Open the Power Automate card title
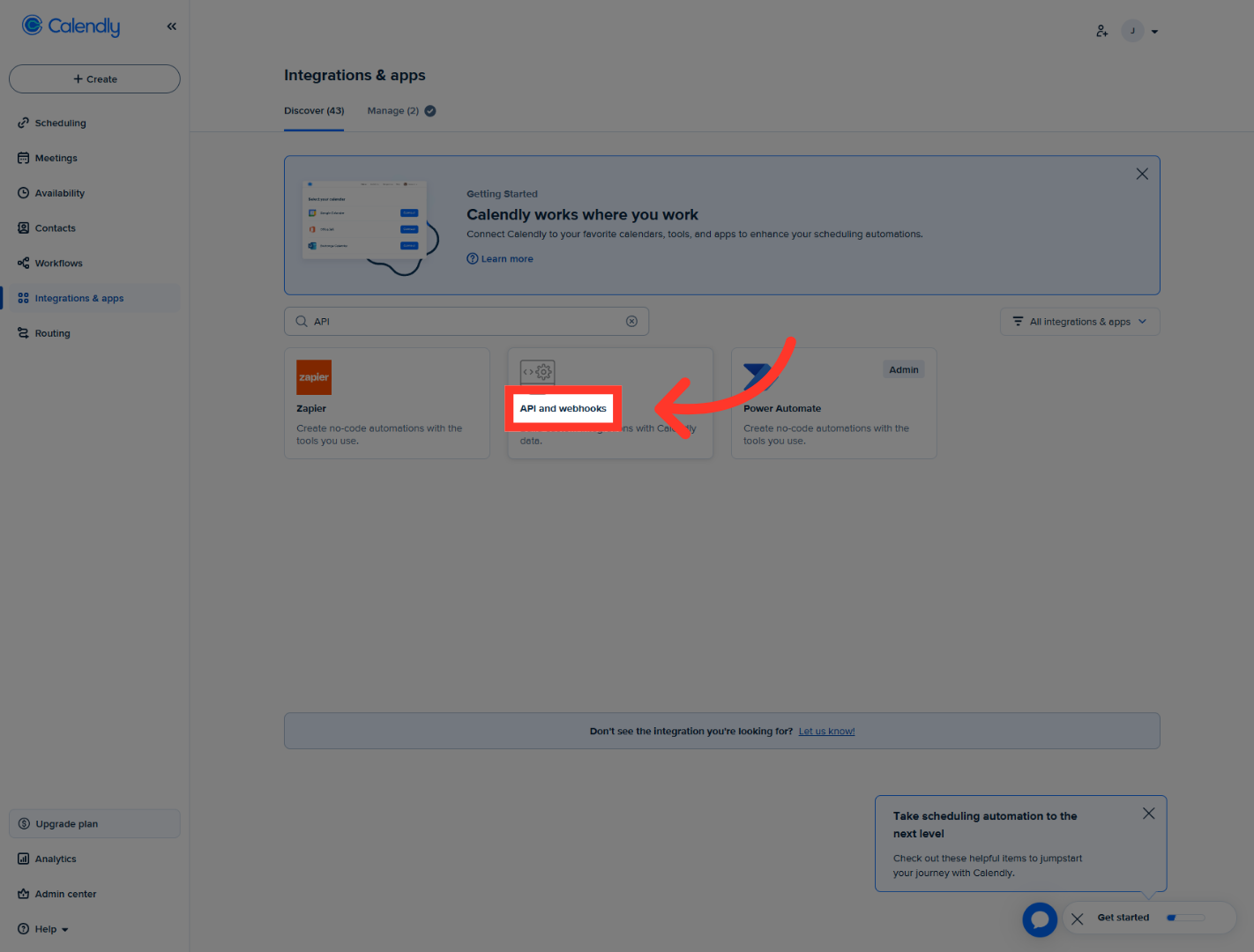 tap(782, 409)
